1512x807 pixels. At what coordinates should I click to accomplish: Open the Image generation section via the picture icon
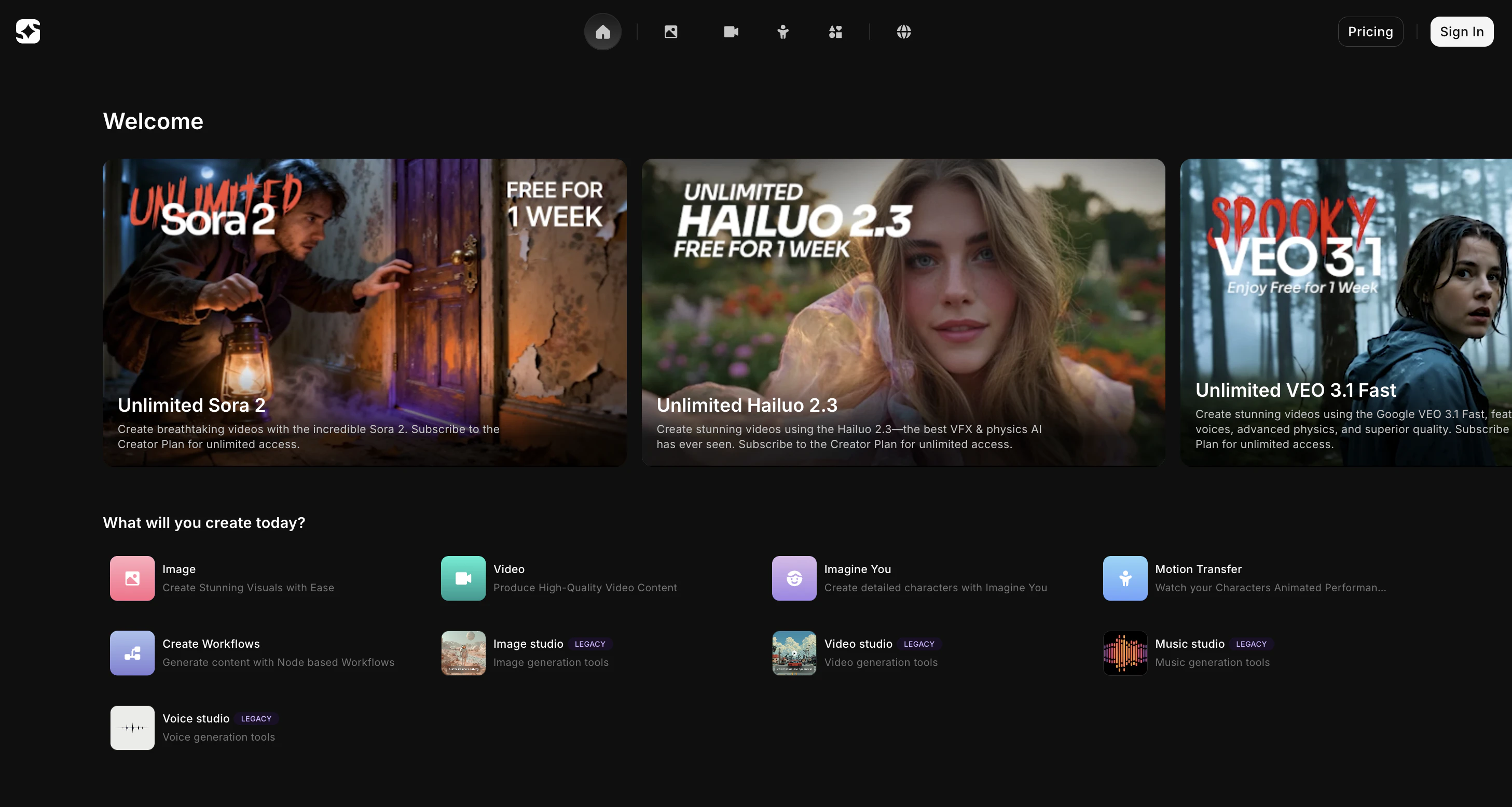coord(671,32)
